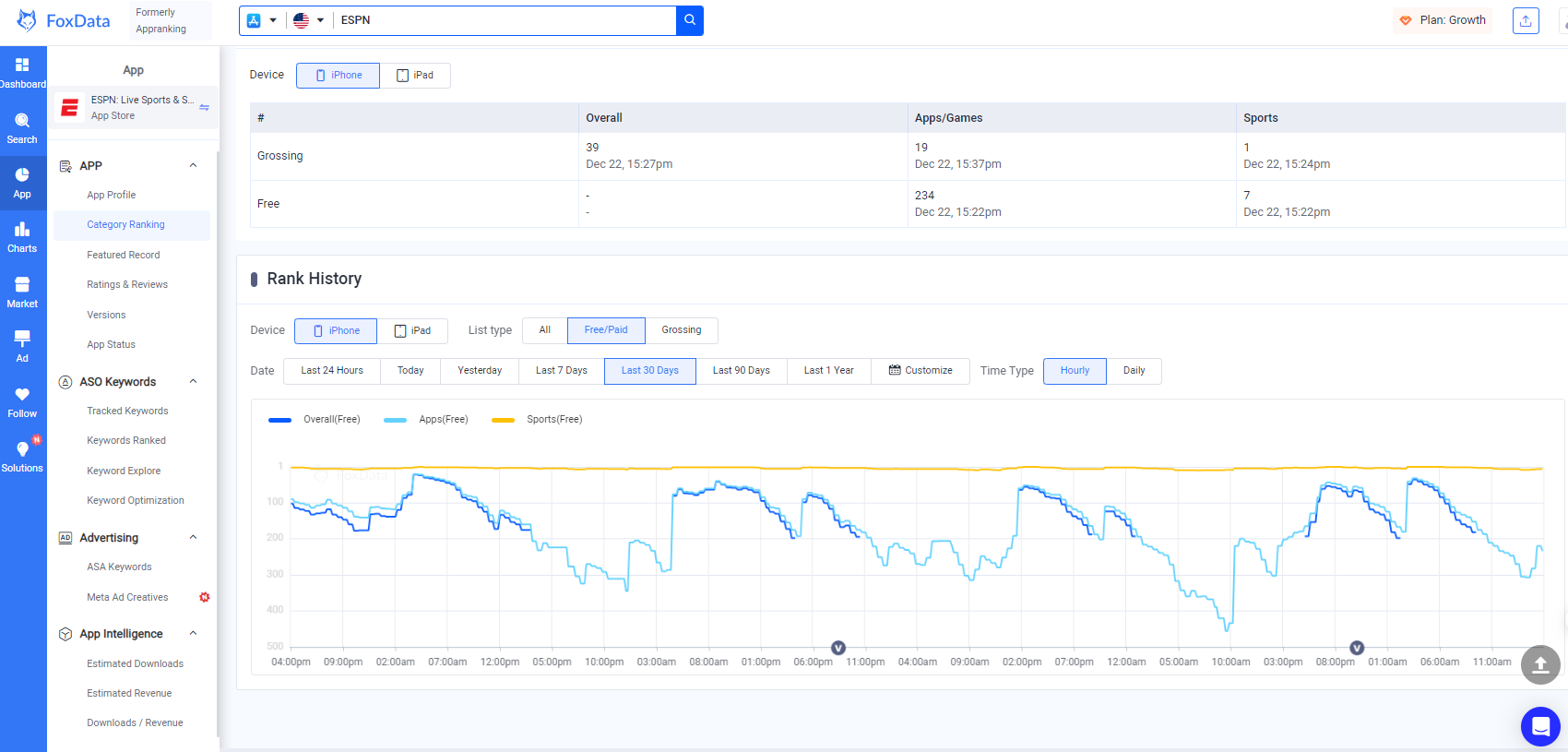Open the Charts sidebar icon
This screenshot has width=1568, height=752.
point(22,237)
